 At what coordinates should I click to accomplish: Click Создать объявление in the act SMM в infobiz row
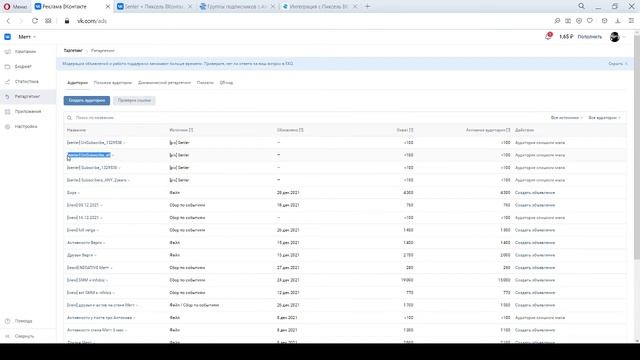tap(535, 293)
